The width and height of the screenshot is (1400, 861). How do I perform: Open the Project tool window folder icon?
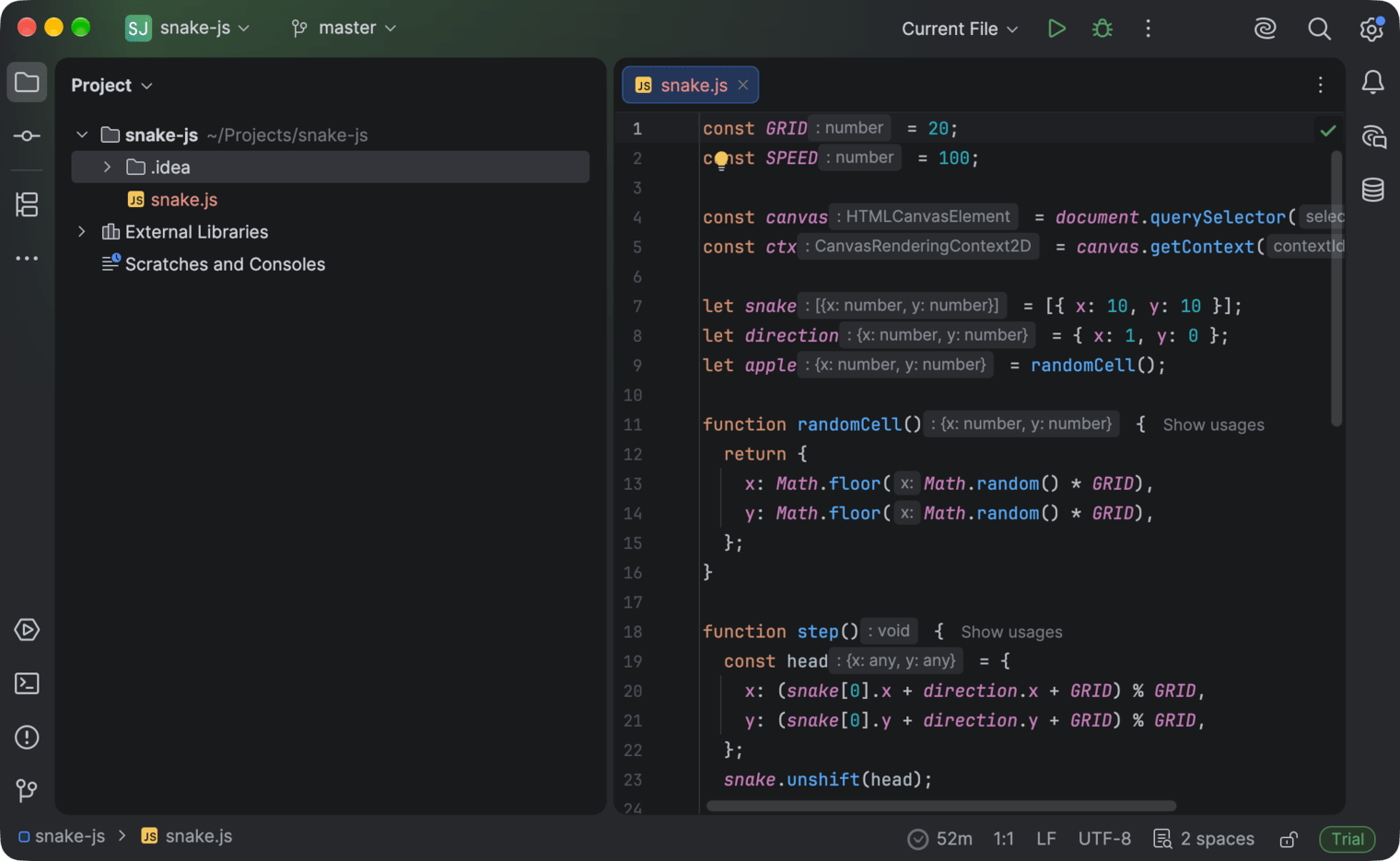coord(27,83)
